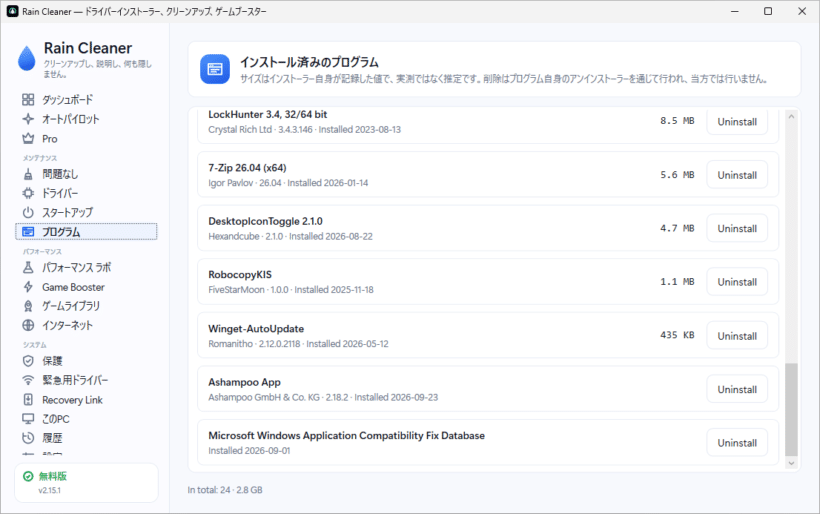Click the scrollbar up arrow
820x514 pixels.
pos(791,117)
